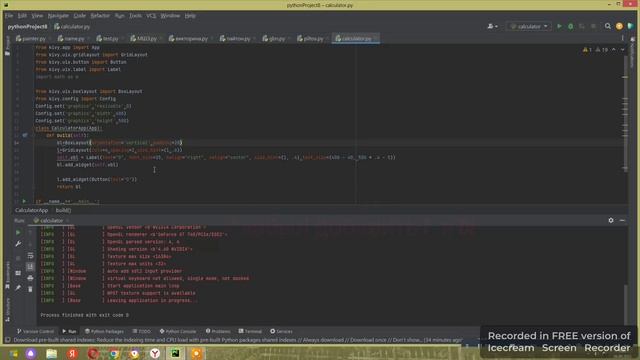Open the Python Packages tool window
The width and height of the screenshot is (640, 360).
[x=104, y=331]
